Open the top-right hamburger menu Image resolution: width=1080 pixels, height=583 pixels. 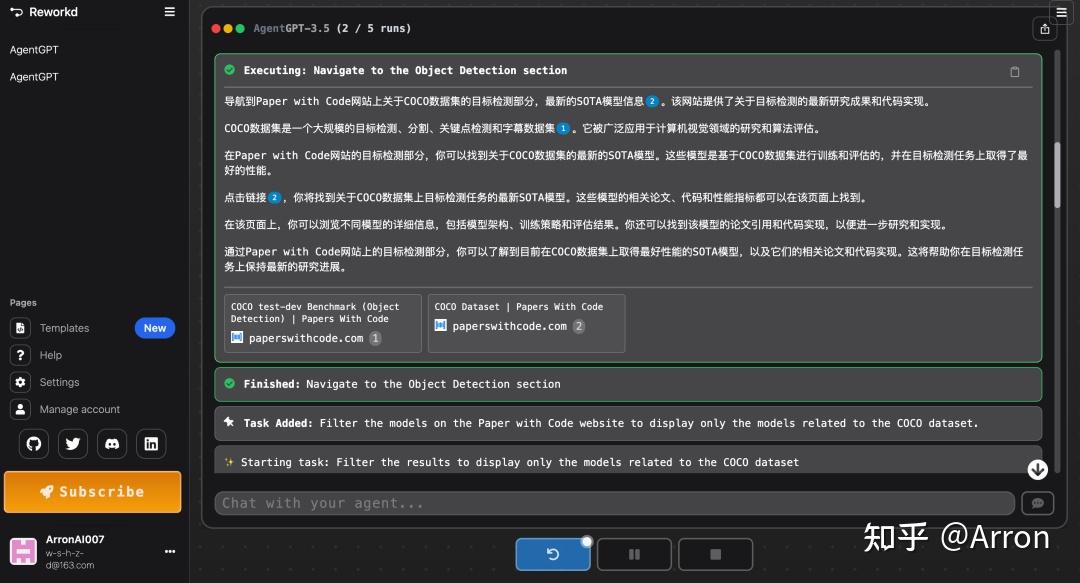(x=1061, y=12)
